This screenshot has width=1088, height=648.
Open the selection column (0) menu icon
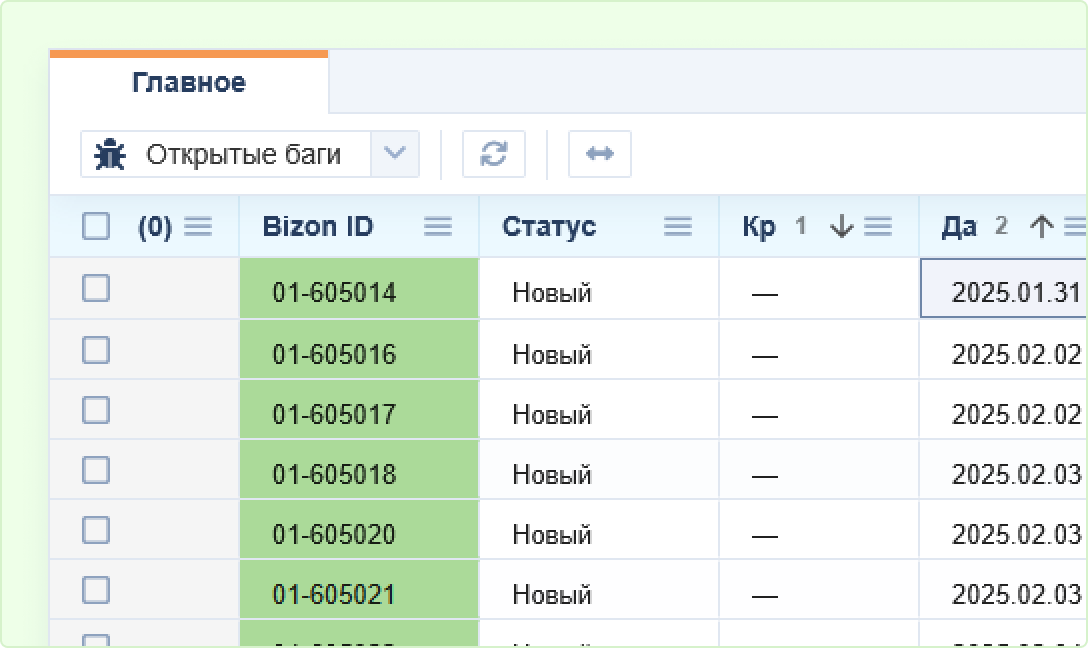198,227
